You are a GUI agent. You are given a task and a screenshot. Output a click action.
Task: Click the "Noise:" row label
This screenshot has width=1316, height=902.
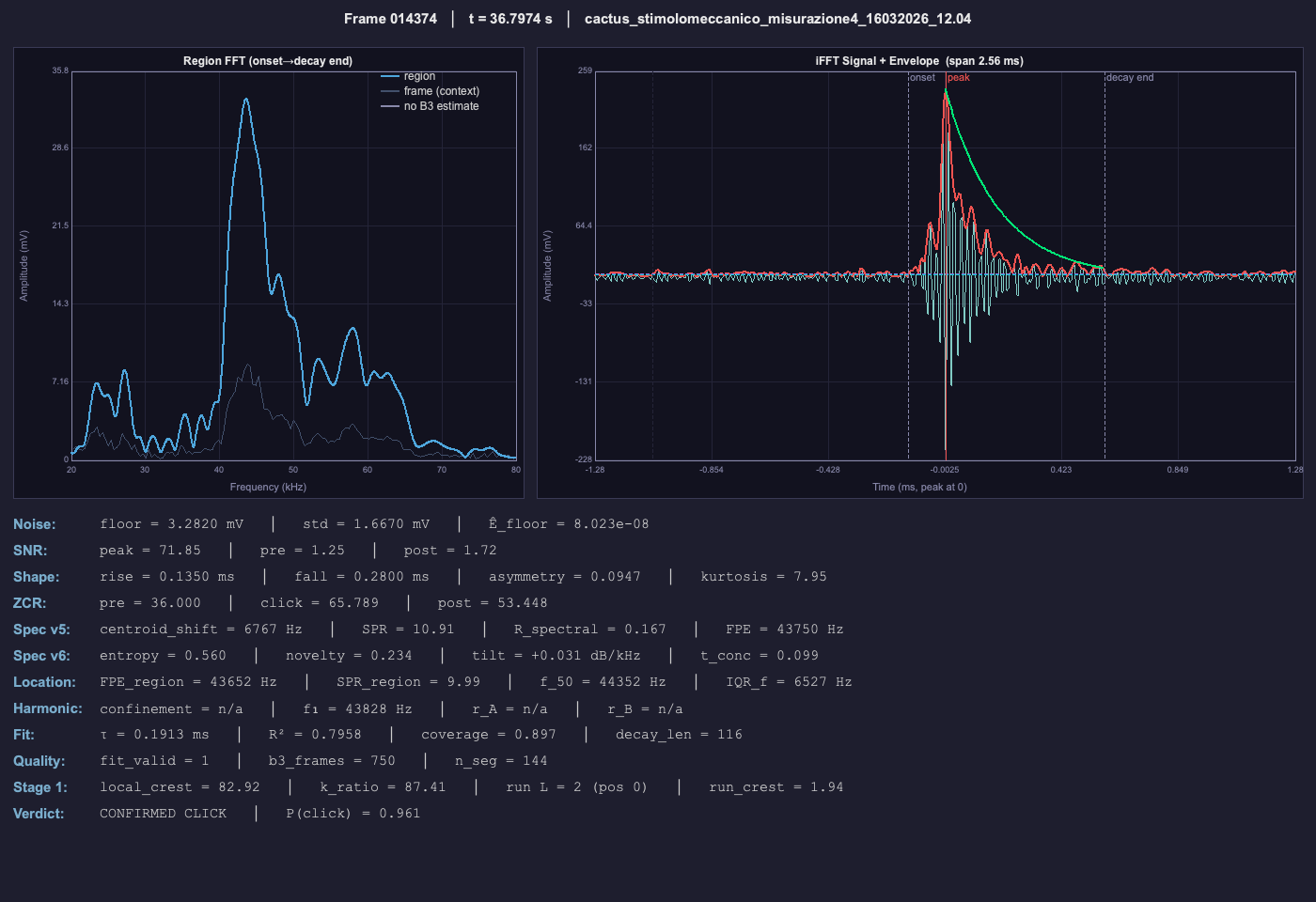(x=35, y=524)
